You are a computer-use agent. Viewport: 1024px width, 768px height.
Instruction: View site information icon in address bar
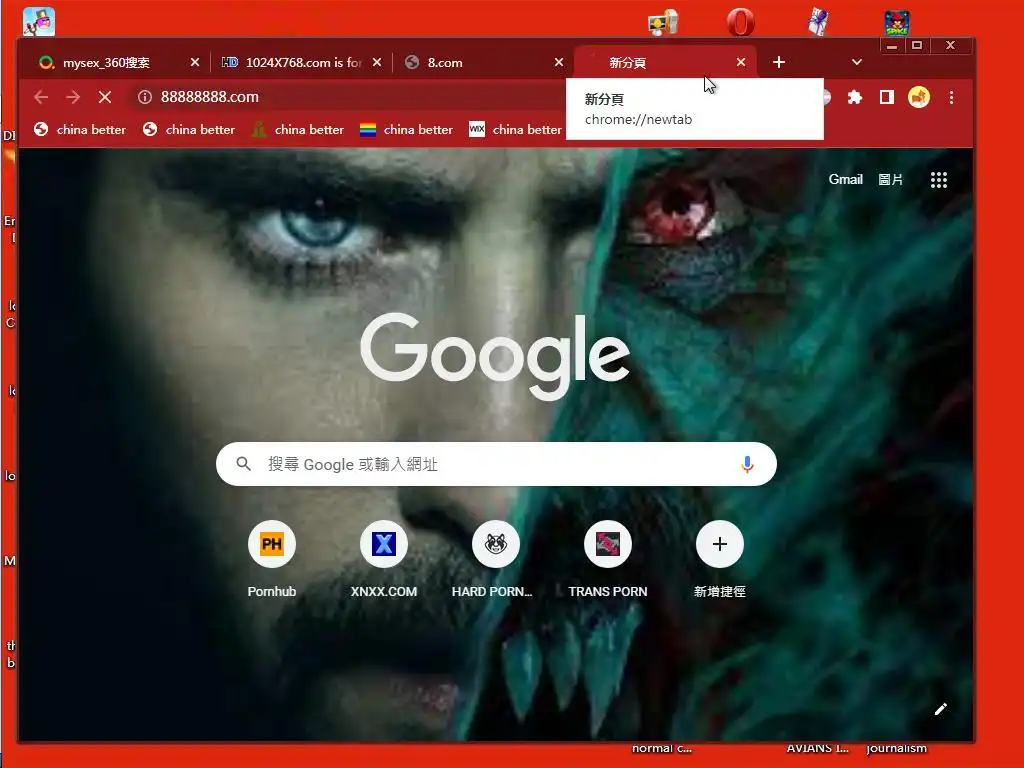click(x=145, y=97)
